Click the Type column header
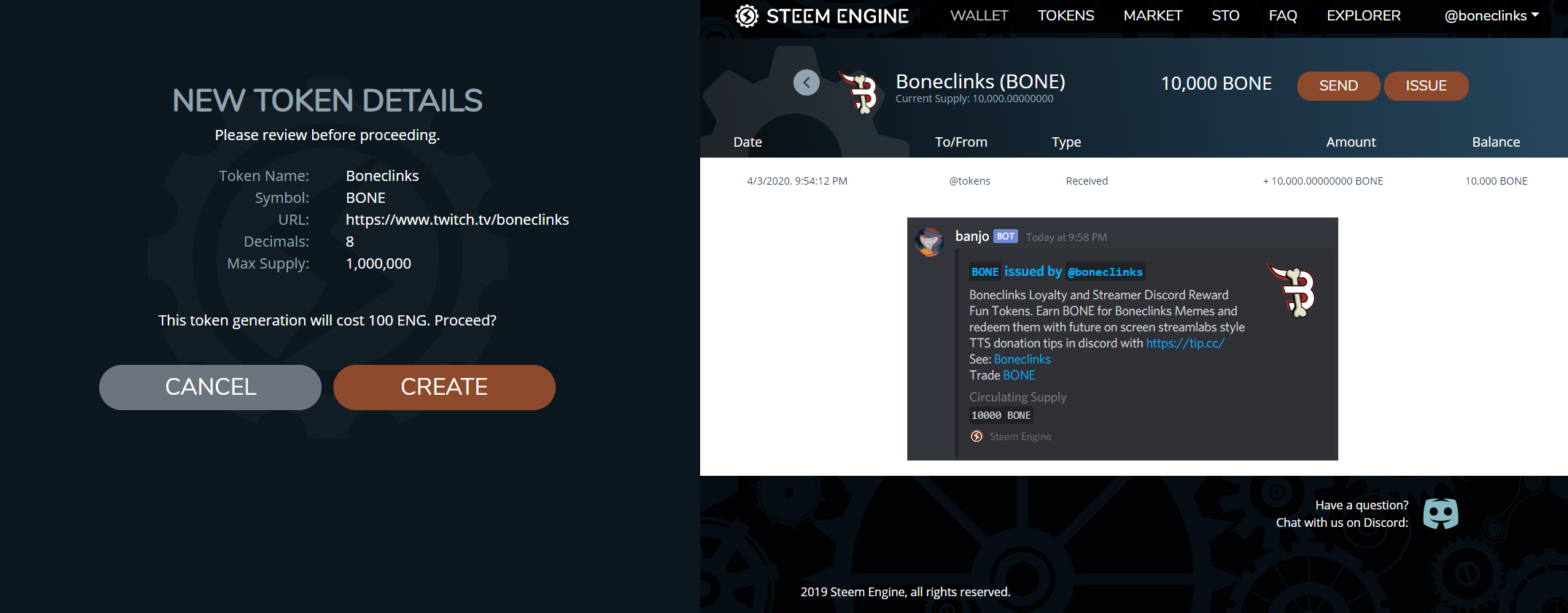1568x613 pixels. 1066,142
